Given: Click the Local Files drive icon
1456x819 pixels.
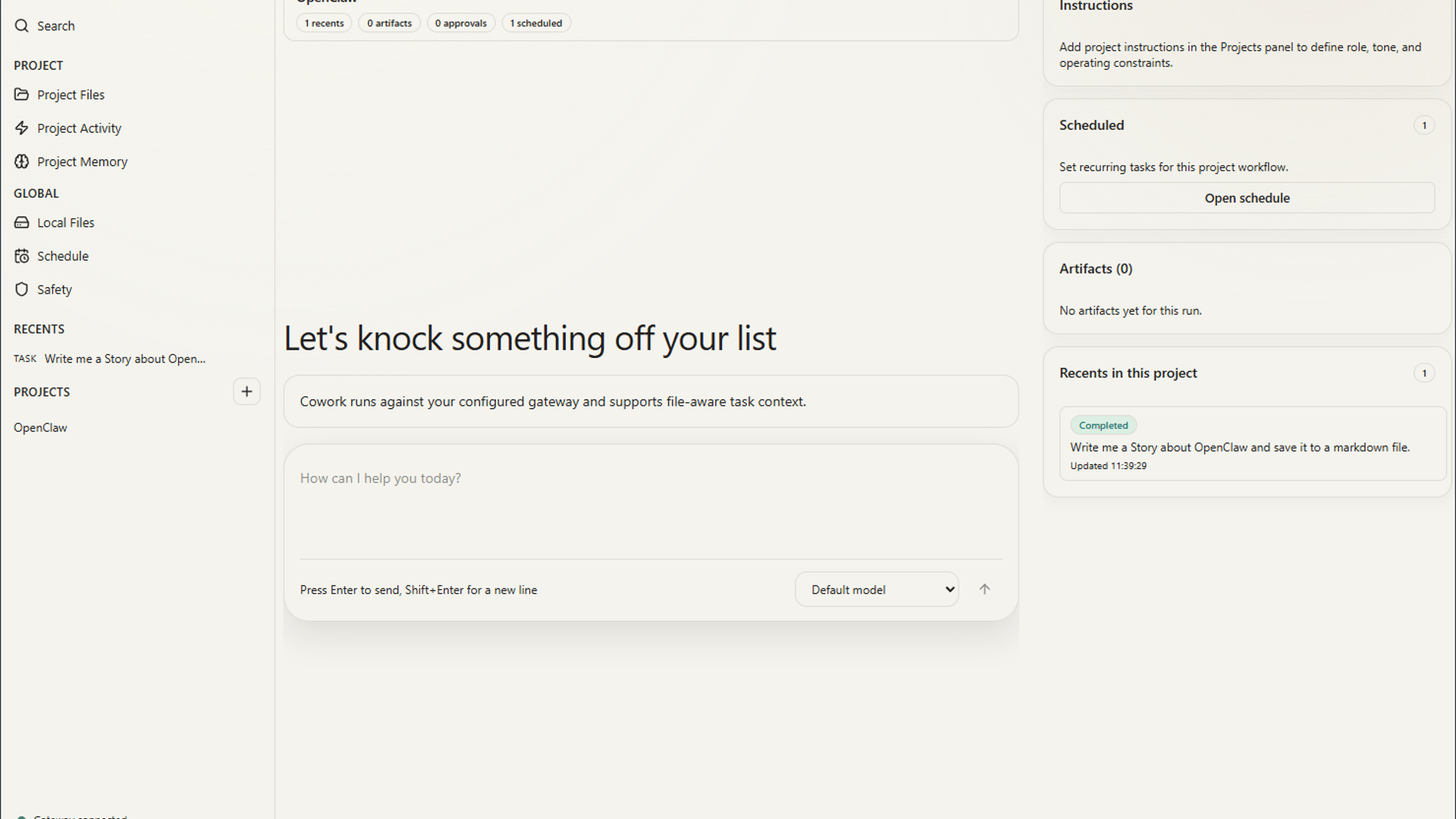Looking at the screenshot, I should click(21, 222).
